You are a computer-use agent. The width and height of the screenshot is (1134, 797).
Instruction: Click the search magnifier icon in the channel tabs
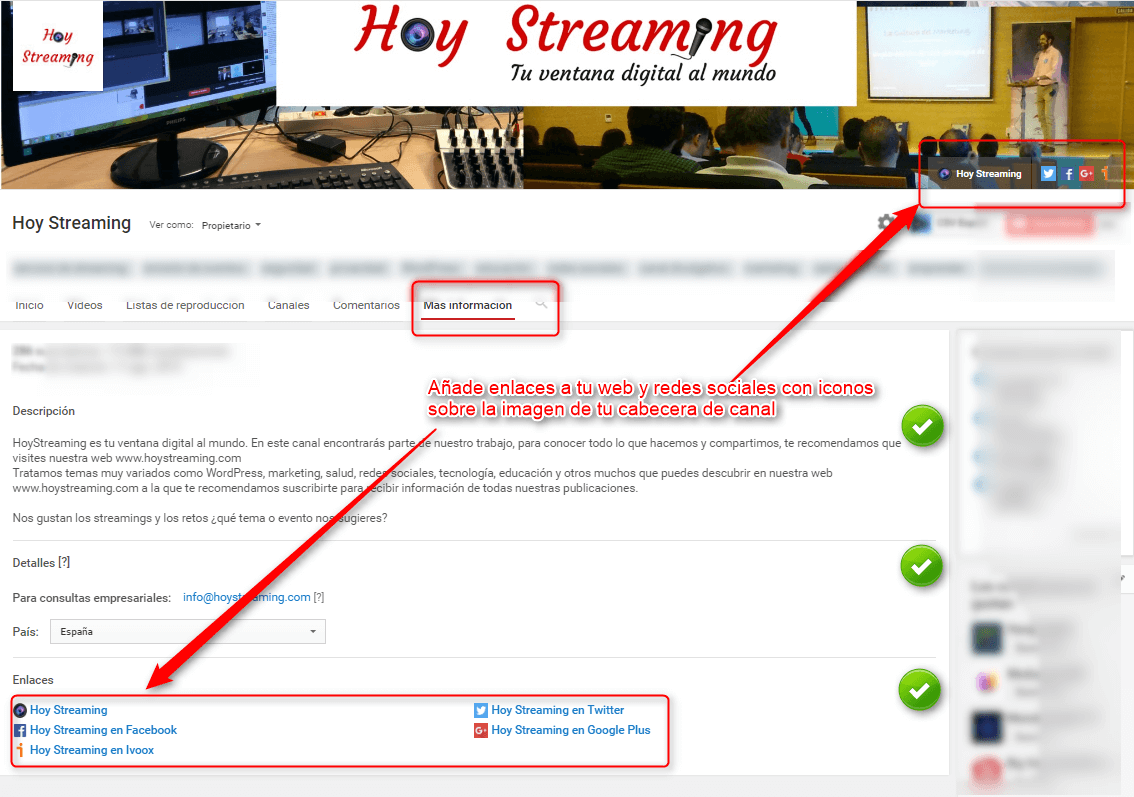541,304
